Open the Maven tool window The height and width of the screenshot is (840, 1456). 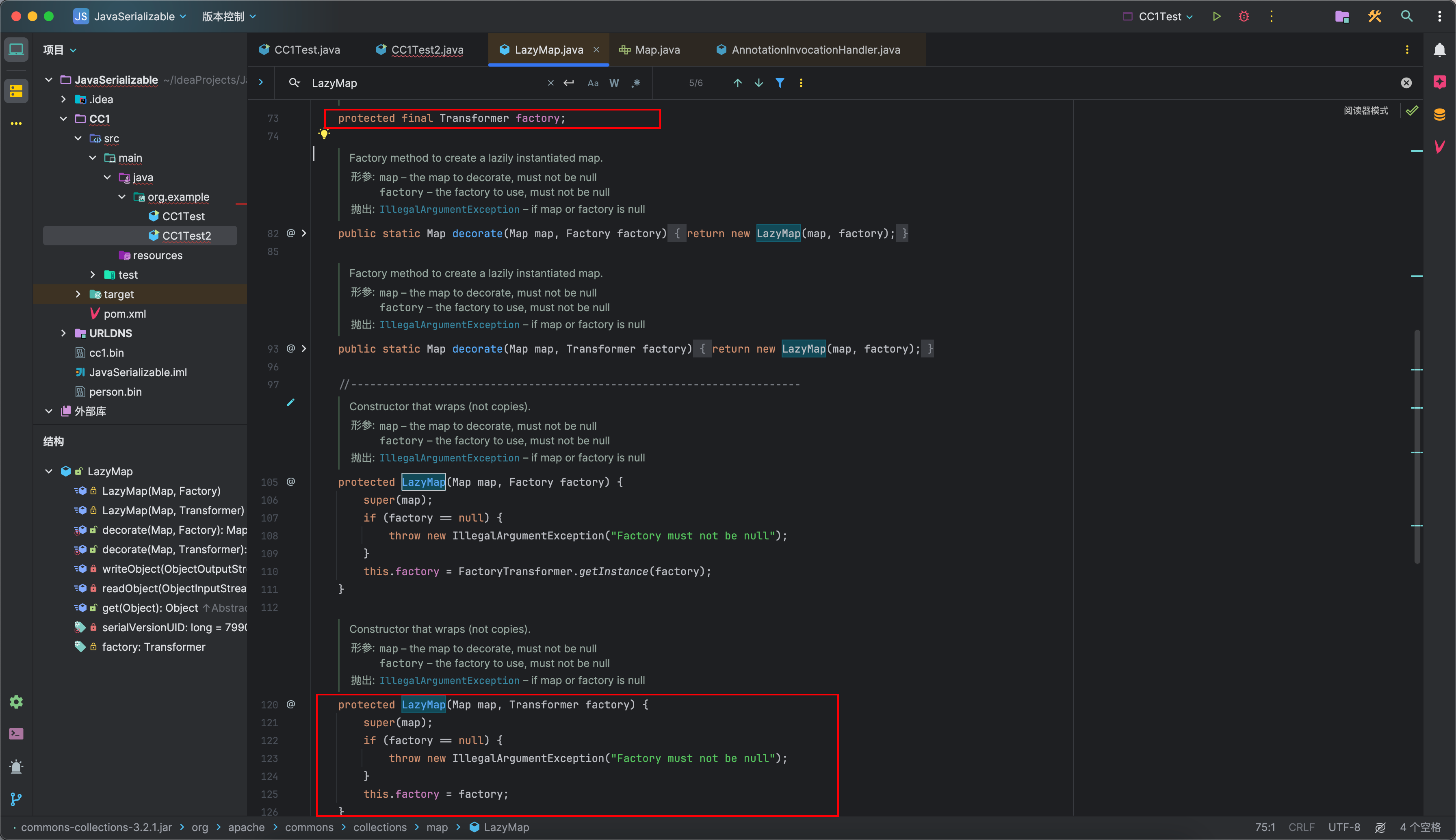tap(1440, 147)
